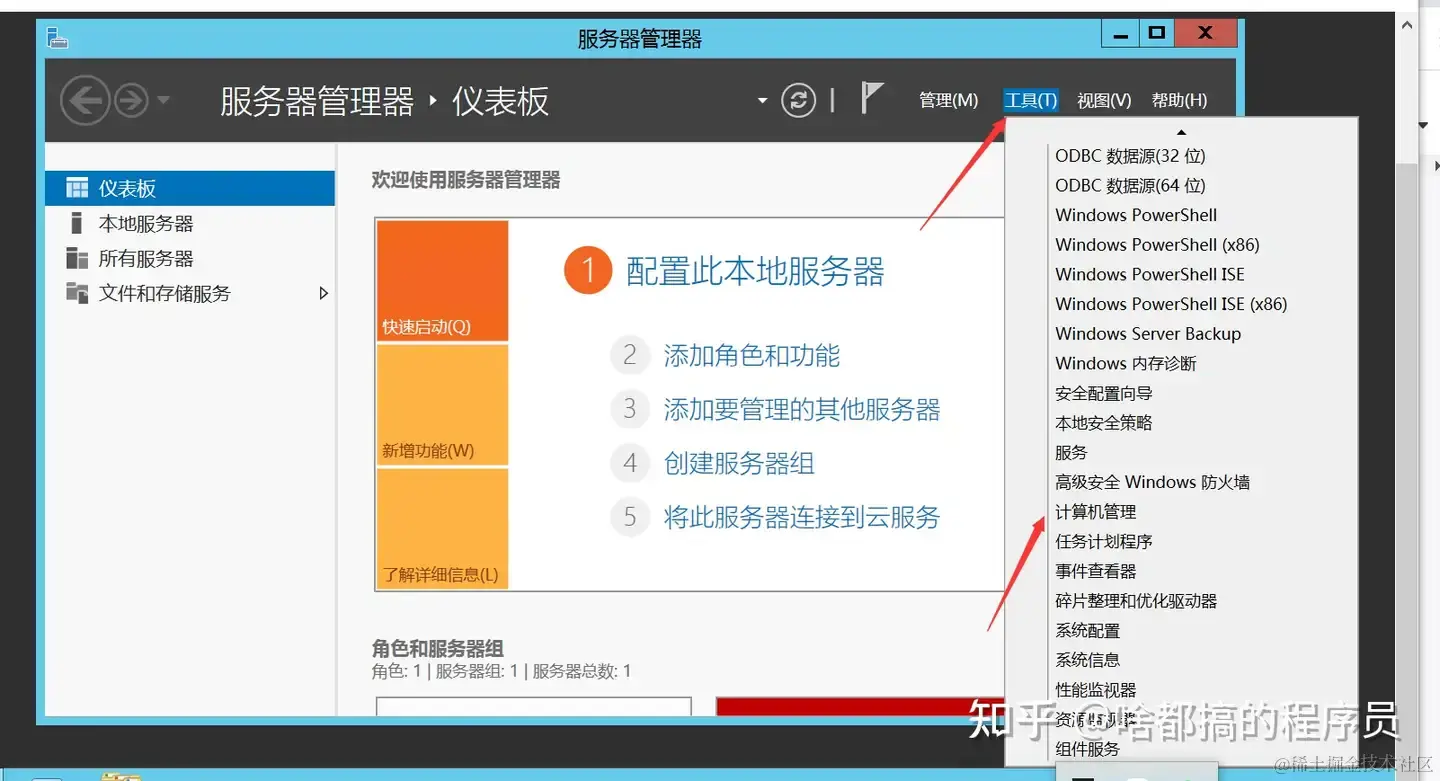Image resolution: width=1440 pixels, height=781 pixels.
Task: Open 安全配置向导 from tools menu
Action: click(x=1104, y=393)
